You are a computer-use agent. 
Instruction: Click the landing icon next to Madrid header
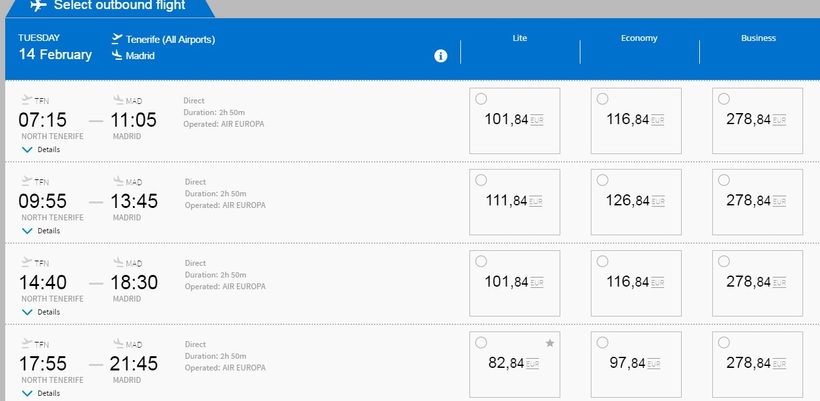117,55
